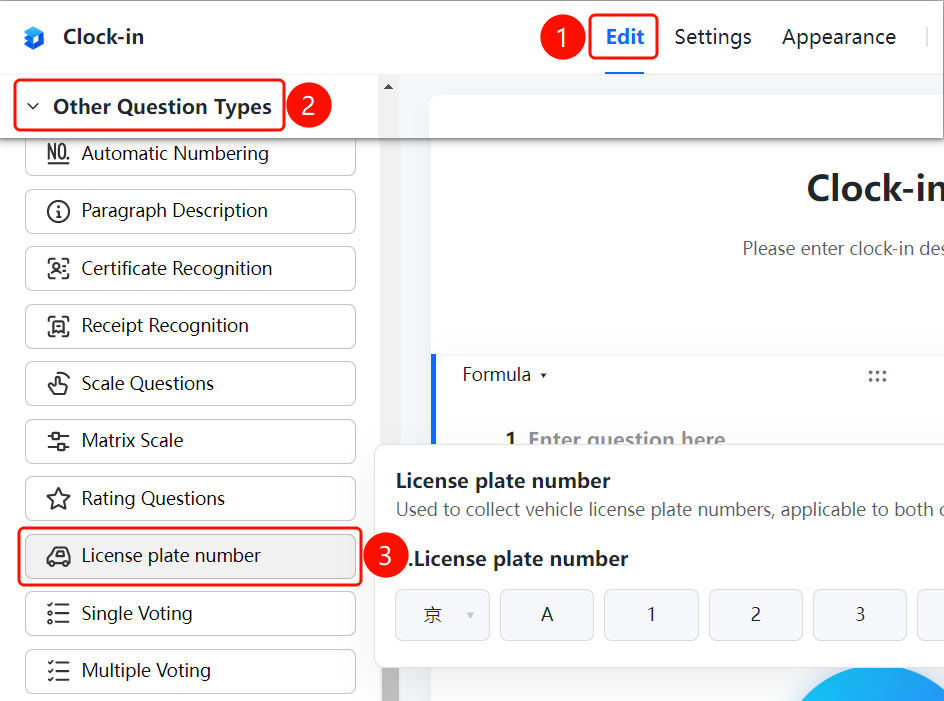Viewport: 944px width, 701px height.
Task: Add a Certificate Recognition question
Action: pyautogui.click(x=190, y=269)
